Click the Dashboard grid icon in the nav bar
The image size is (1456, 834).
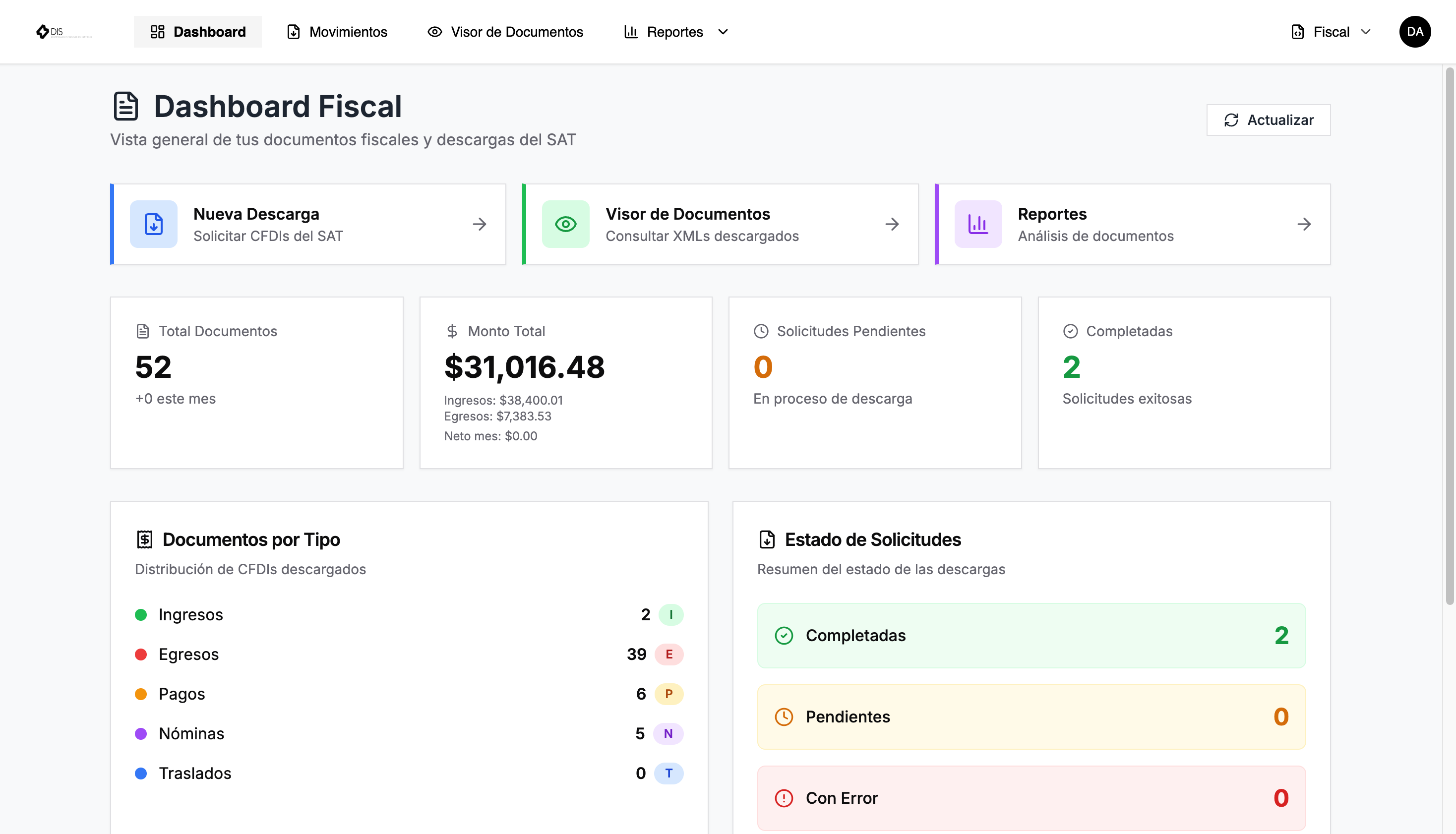158,32
